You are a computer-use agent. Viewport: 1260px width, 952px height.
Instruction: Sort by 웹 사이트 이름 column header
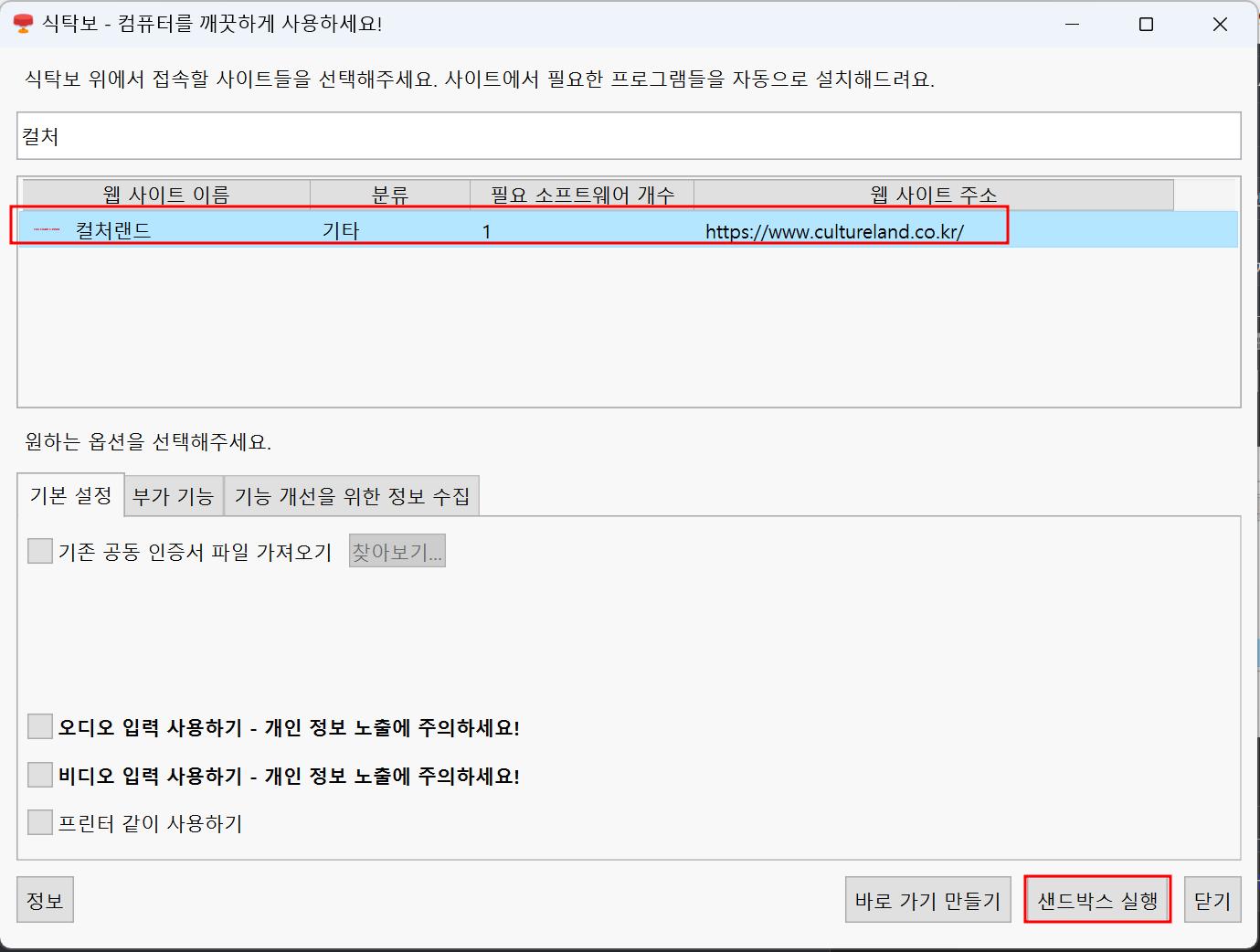pyautogui.click(x=166, y=195)
